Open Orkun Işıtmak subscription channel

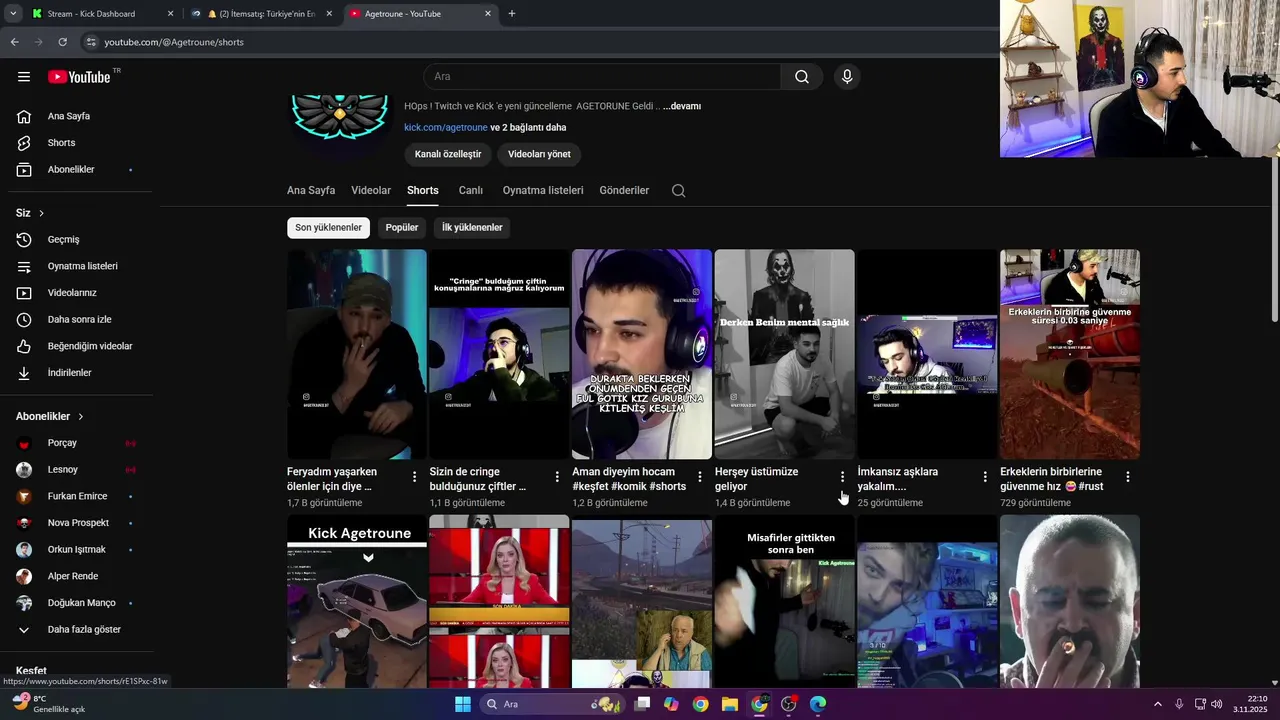tap(76, 550)
